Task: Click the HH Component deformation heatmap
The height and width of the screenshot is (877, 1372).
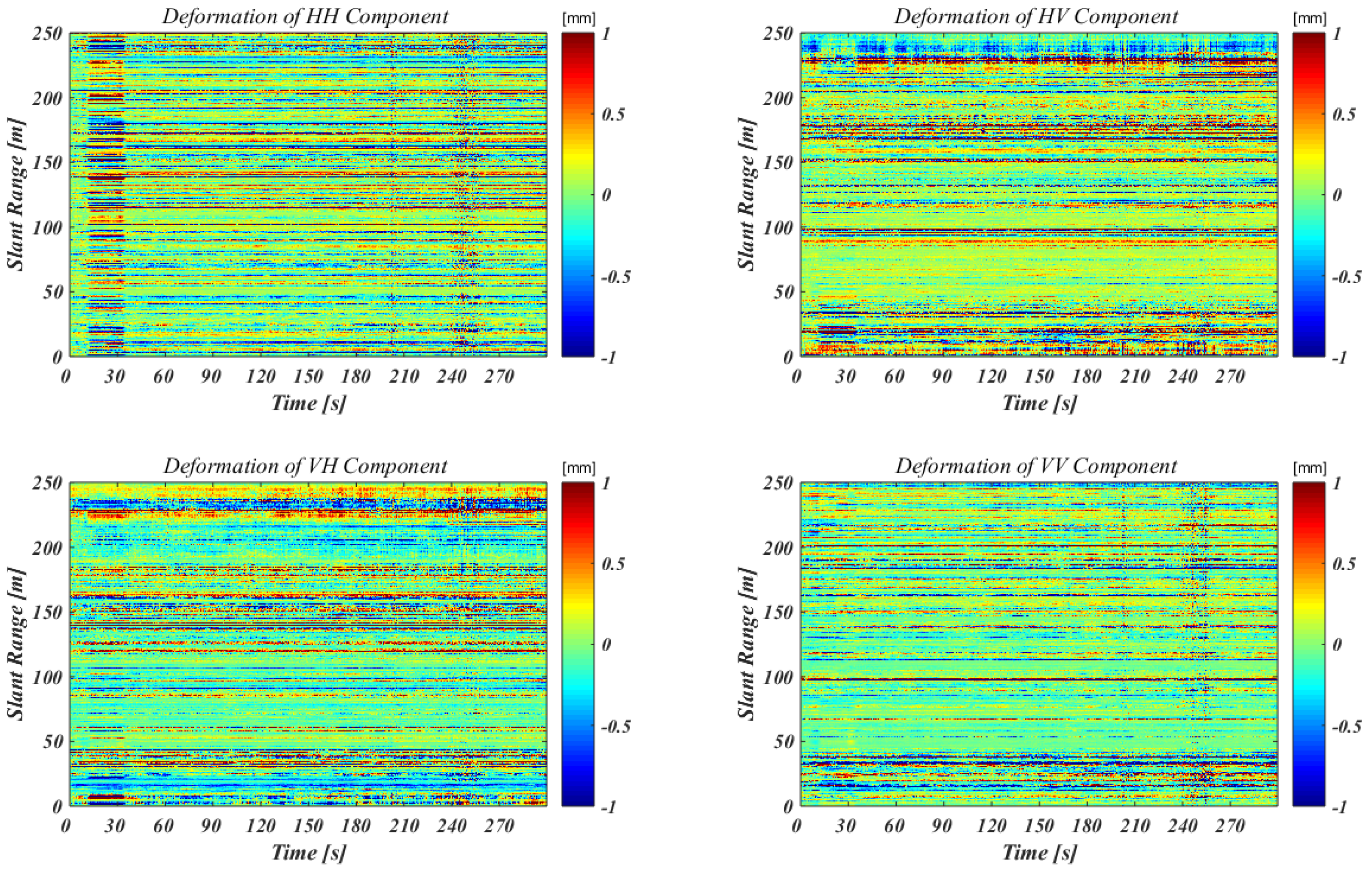Action: 308,195
